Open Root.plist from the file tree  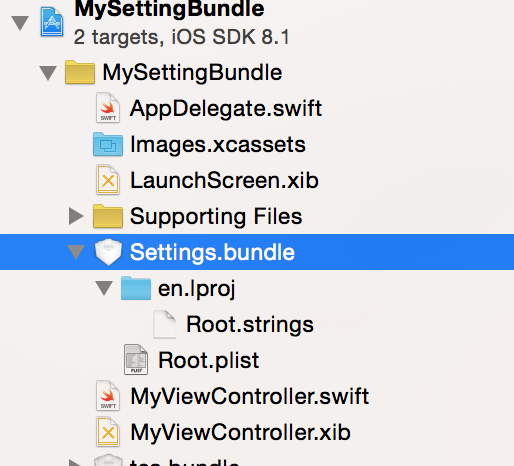coord(208,360)
